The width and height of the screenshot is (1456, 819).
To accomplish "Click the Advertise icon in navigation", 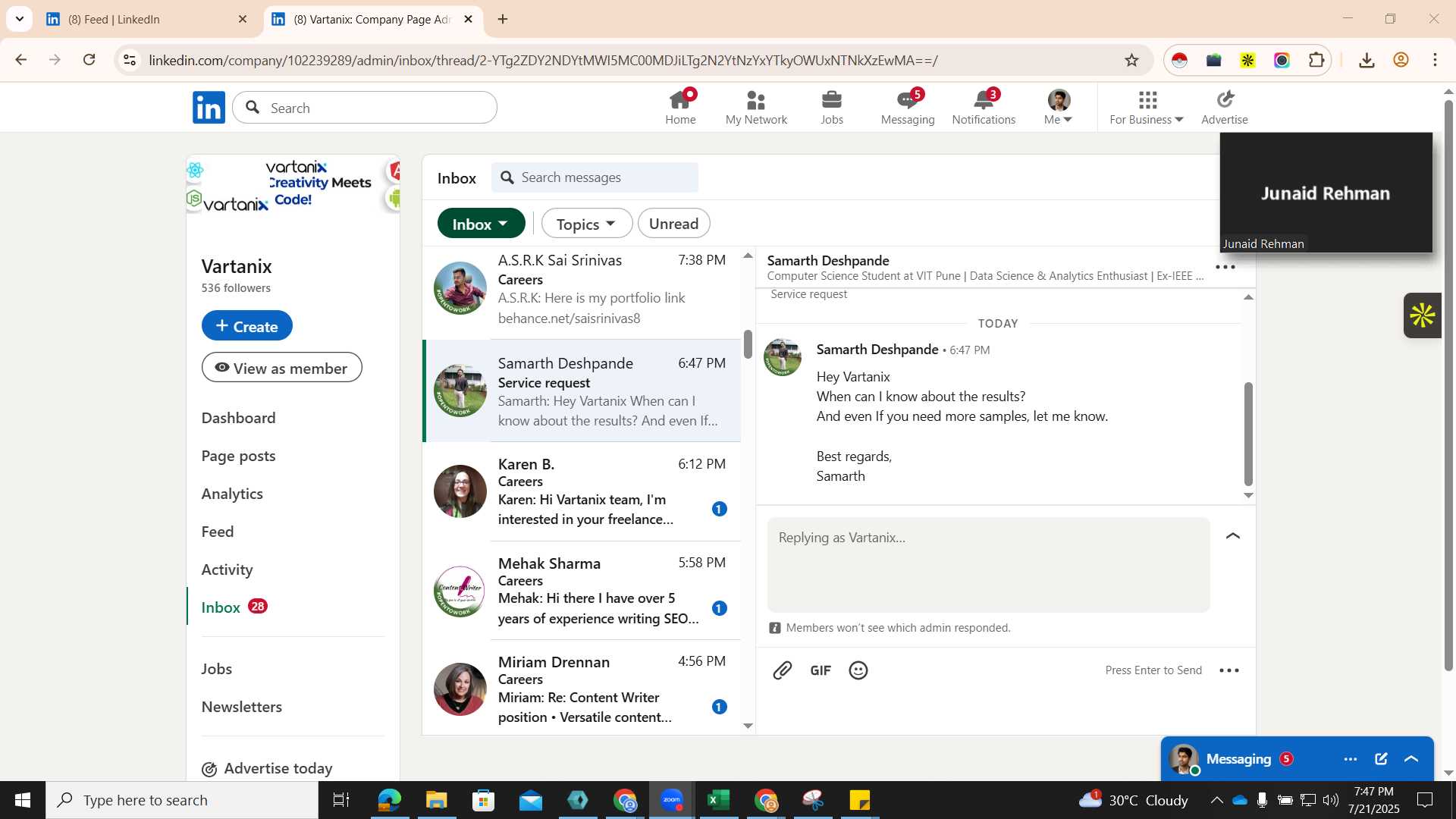I will [1225, 107].
